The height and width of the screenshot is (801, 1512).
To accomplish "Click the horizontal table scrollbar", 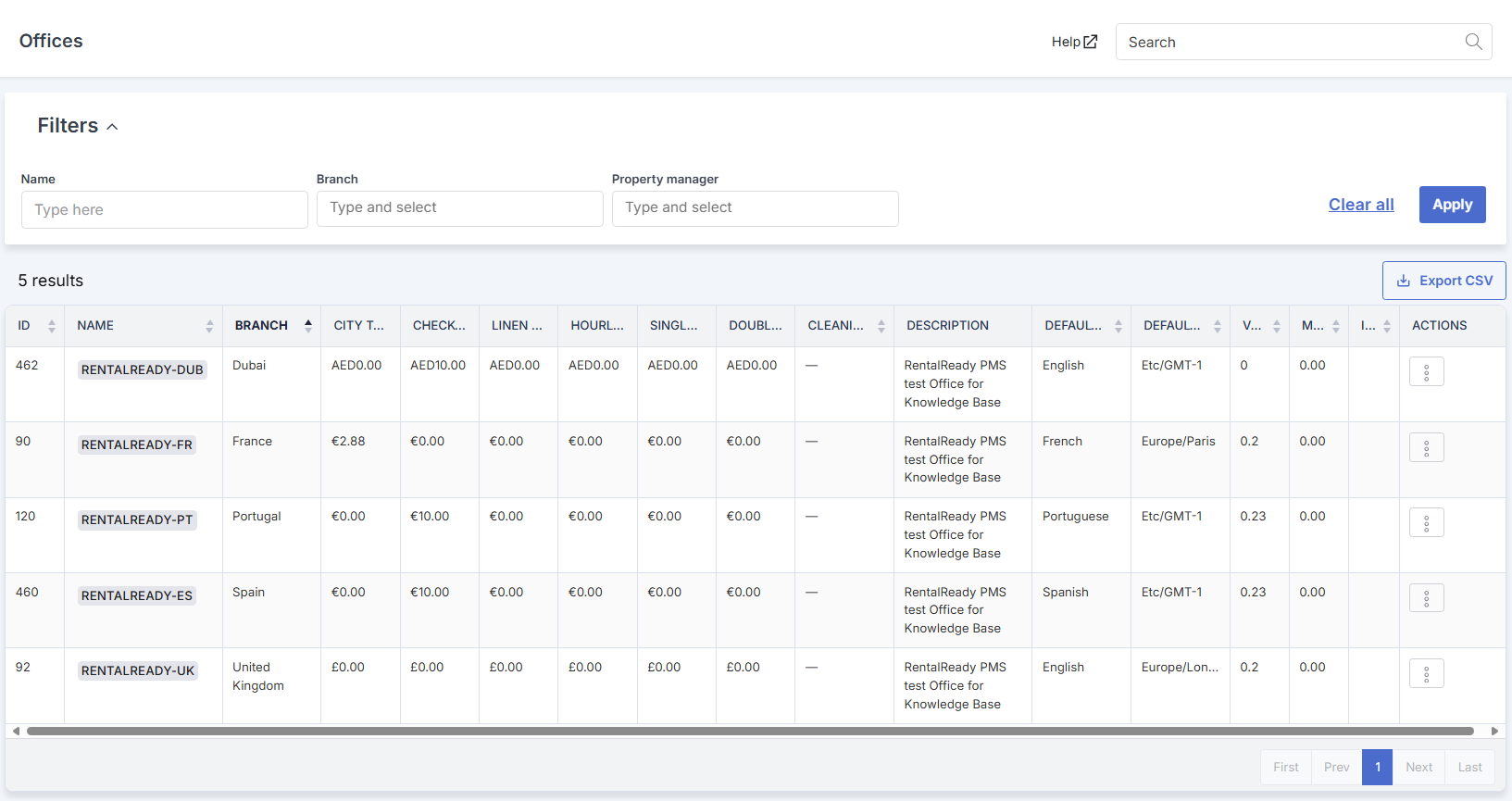I will coord(750,731).
